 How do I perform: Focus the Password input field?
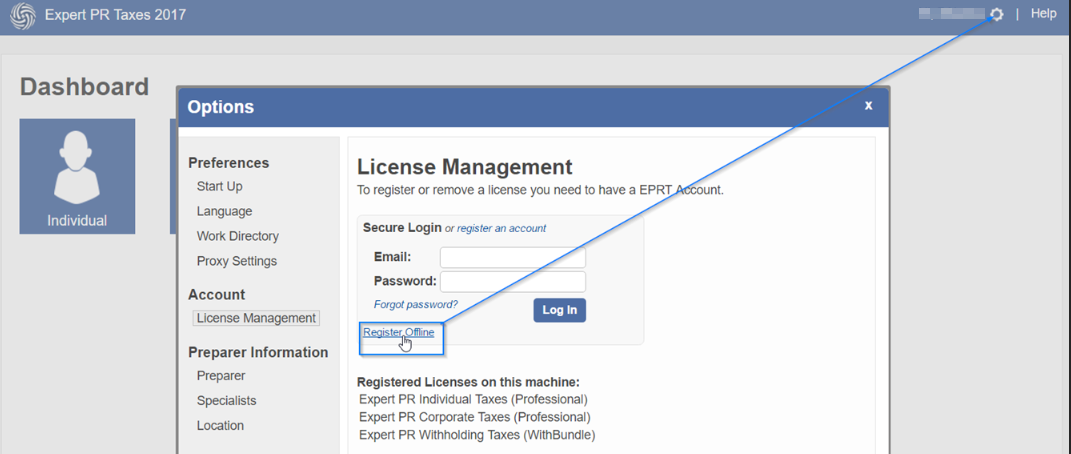point(513,281)
